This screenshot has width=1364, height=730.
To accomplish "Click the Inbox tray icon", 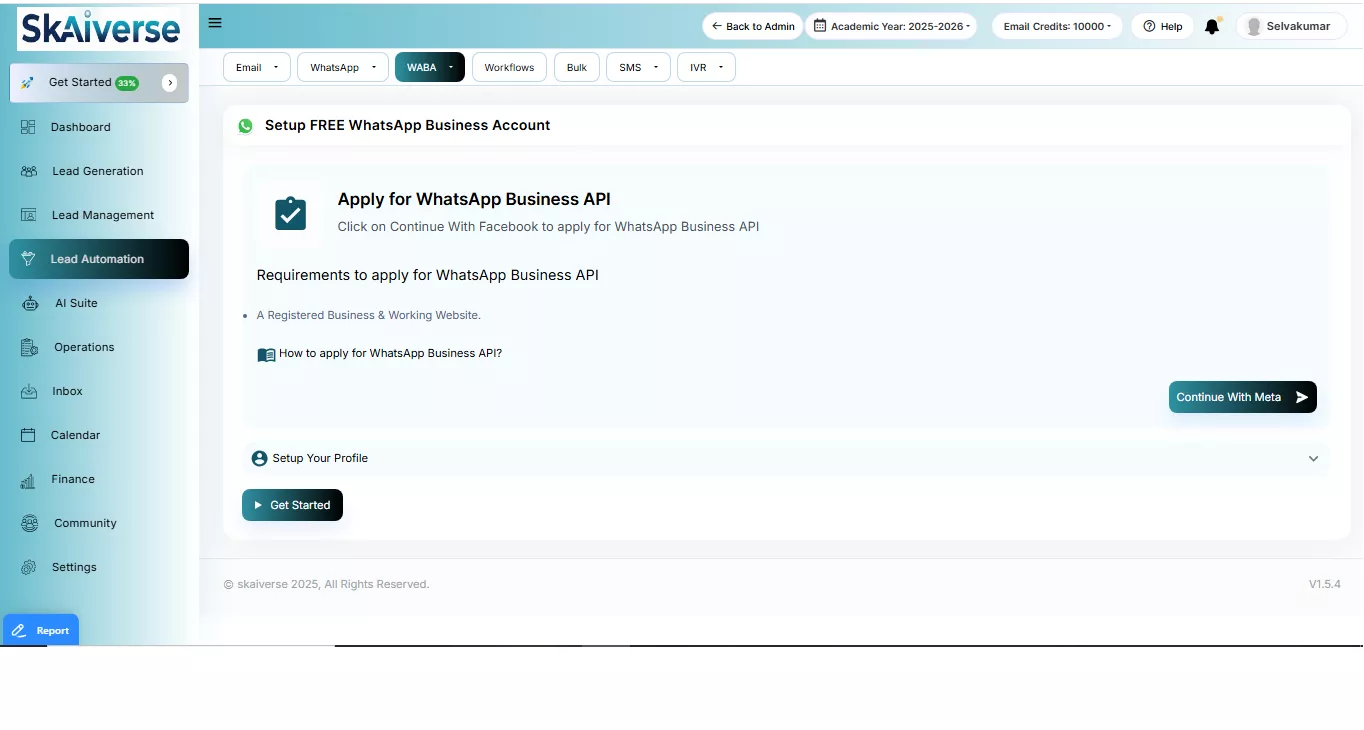I will pos(29,391).
